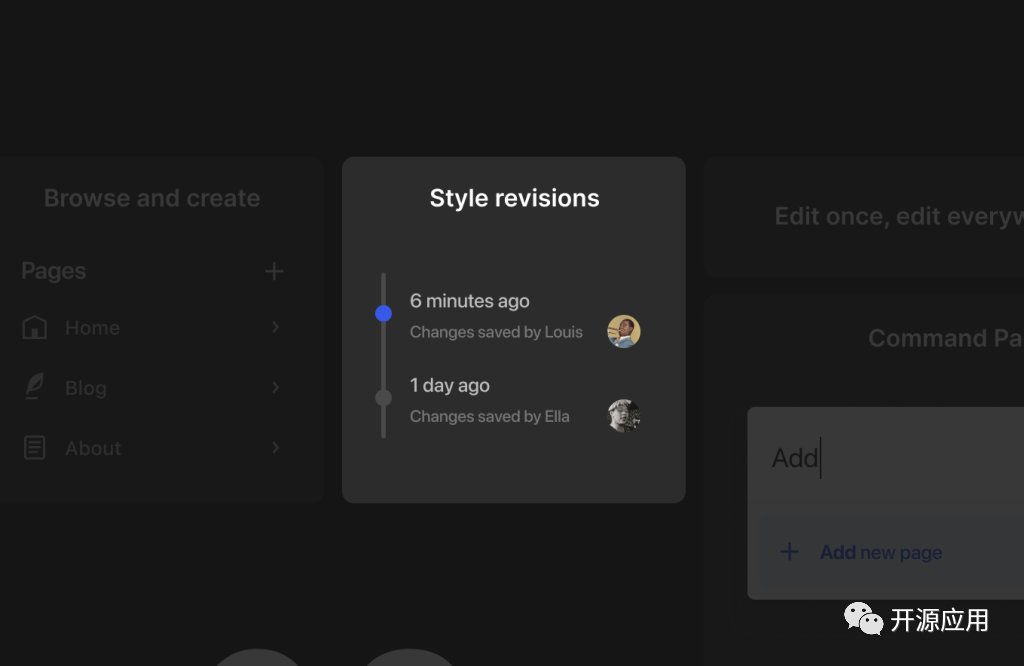This screenshot has height=666, width=1024.
Task: Click the plus icon before Add new page
Action: click(789, 552)
